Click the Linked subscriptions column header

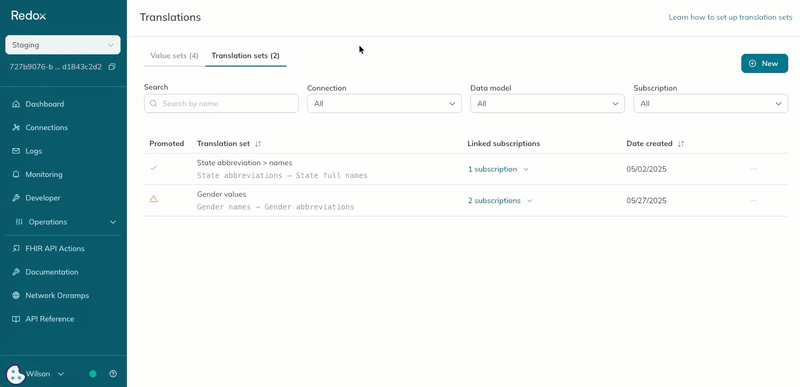click(x=504, y=144)
